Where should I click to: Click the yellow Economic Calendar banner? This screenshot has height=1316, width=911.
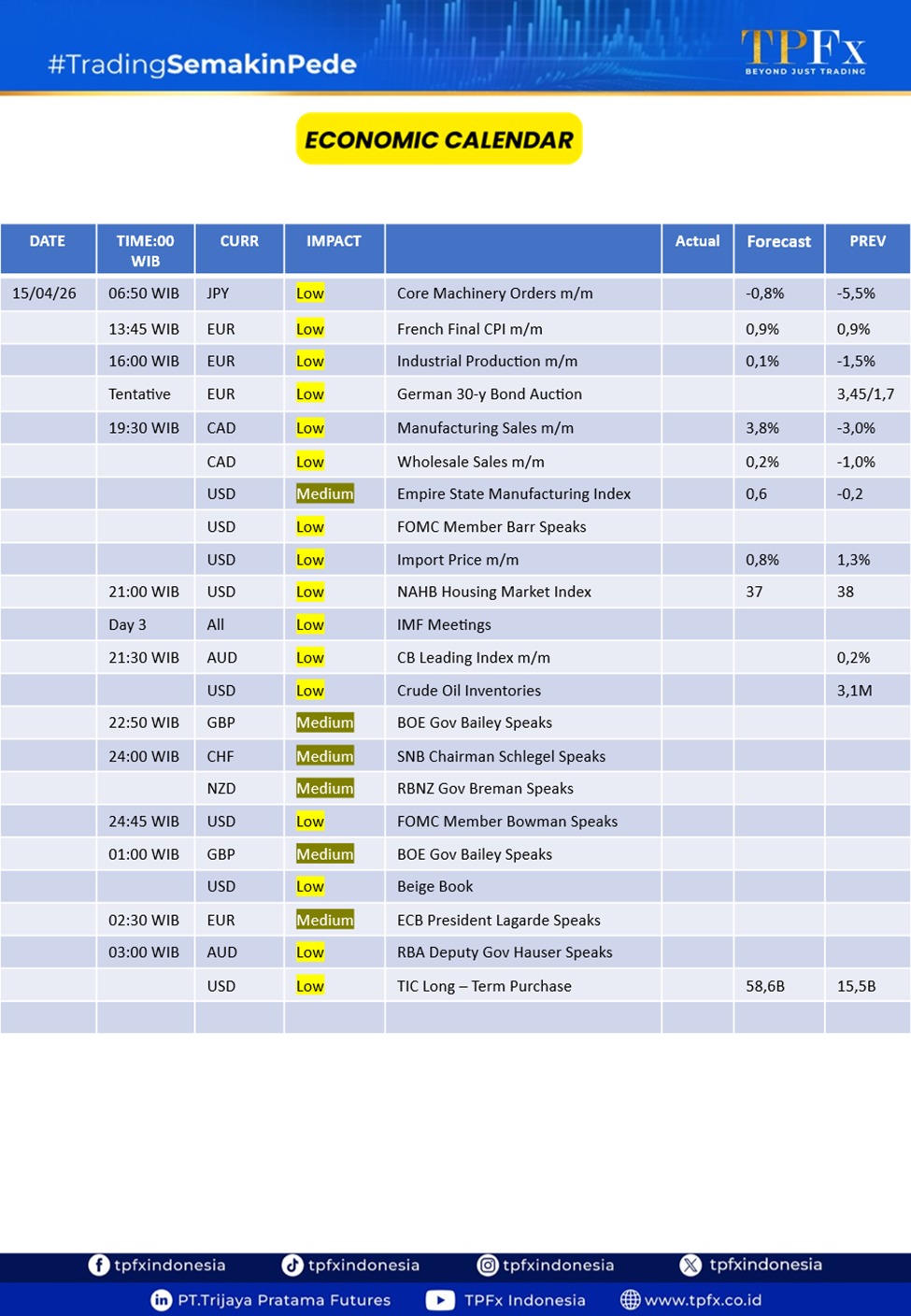point(439,139)
